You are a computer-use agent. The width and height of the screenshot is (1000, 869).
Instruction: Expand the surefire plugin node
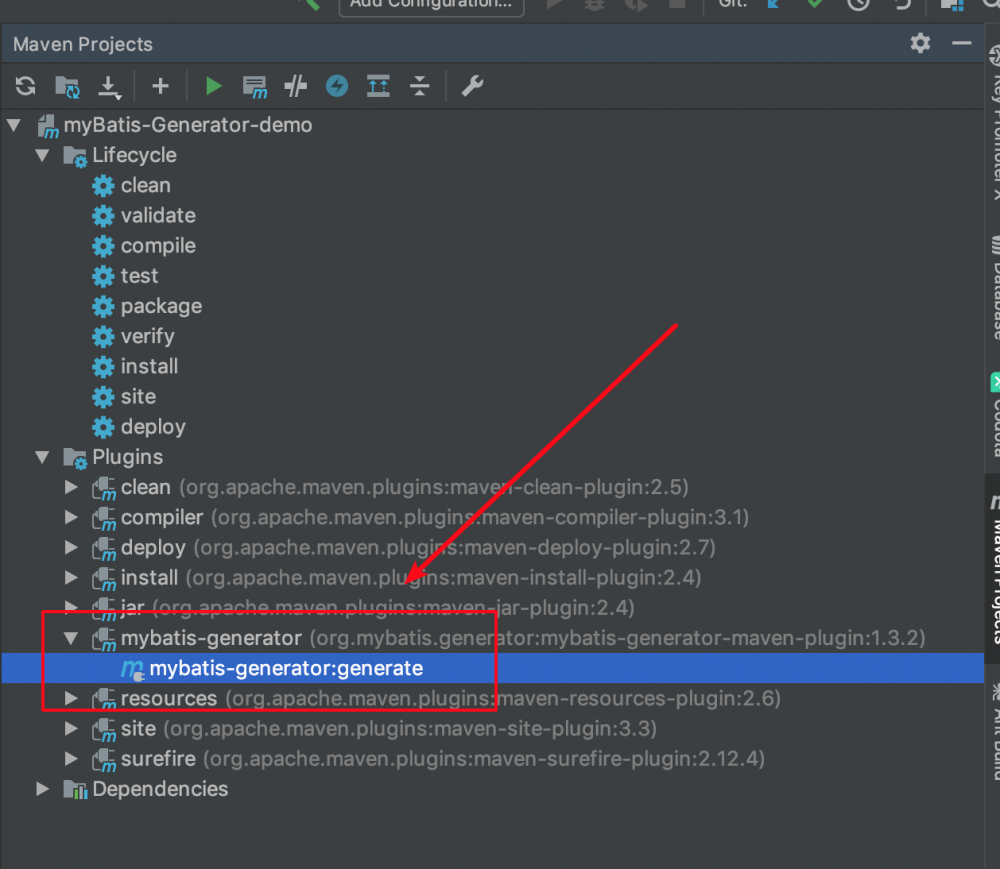[71, 759]
